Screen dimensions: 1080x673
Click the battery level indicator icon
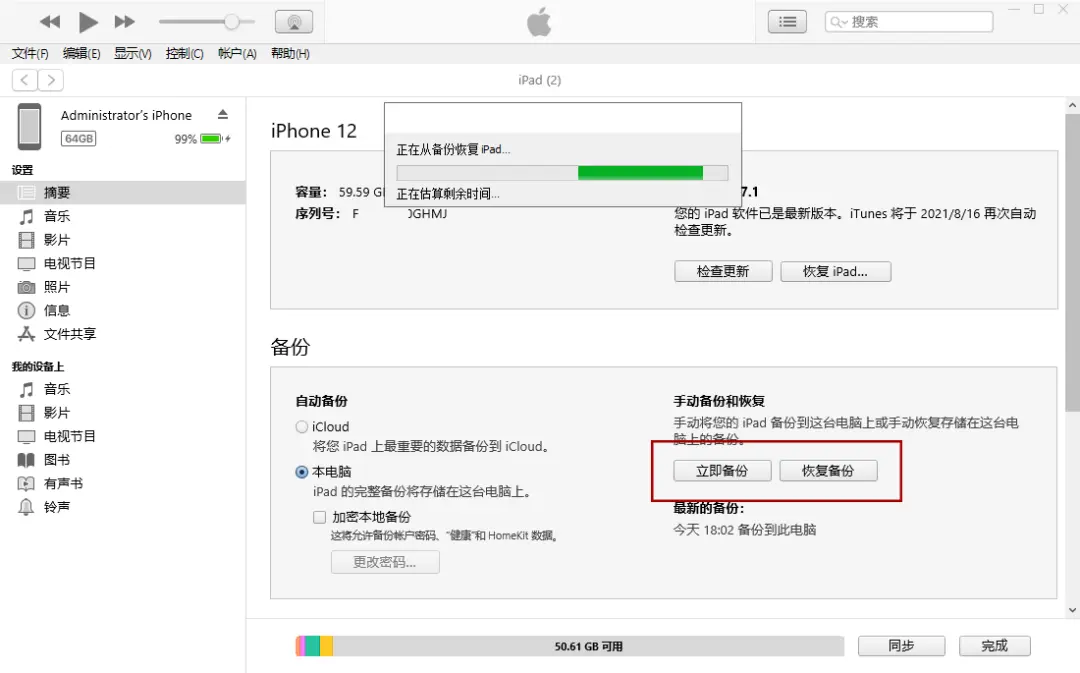(212, 138)
